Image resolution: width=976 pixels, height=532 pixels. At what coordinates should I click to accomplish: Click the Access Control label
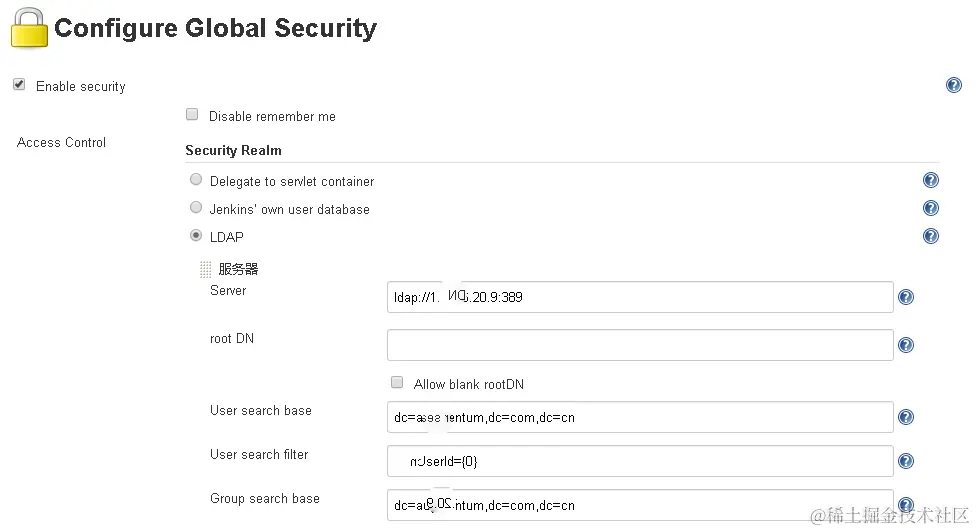(61, 142)
